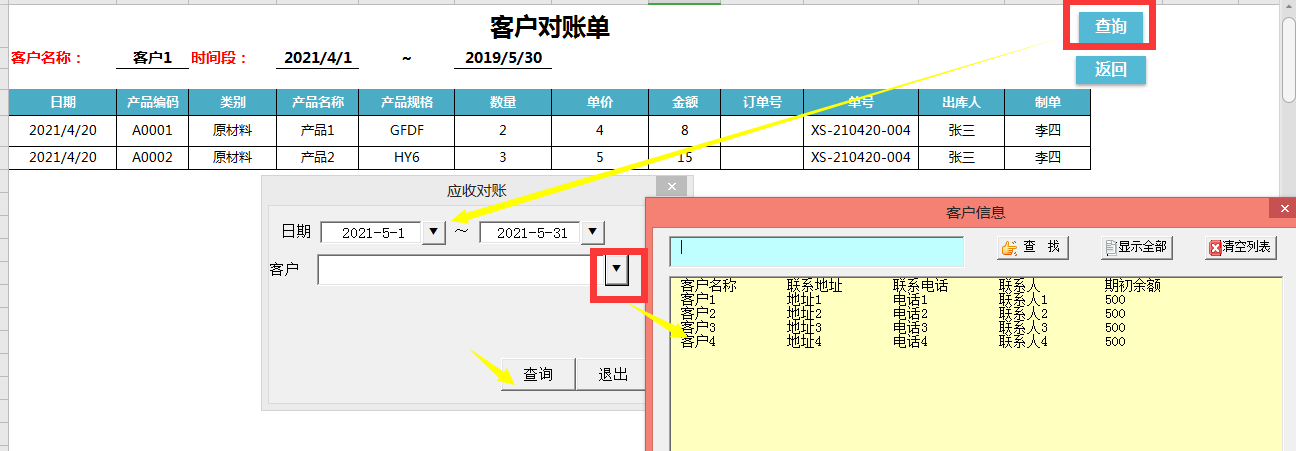Image resolution: width=1296 pixels, height=451 pixels.
Task: Click the start date field 2021-5-1
Action: [372, 232]
